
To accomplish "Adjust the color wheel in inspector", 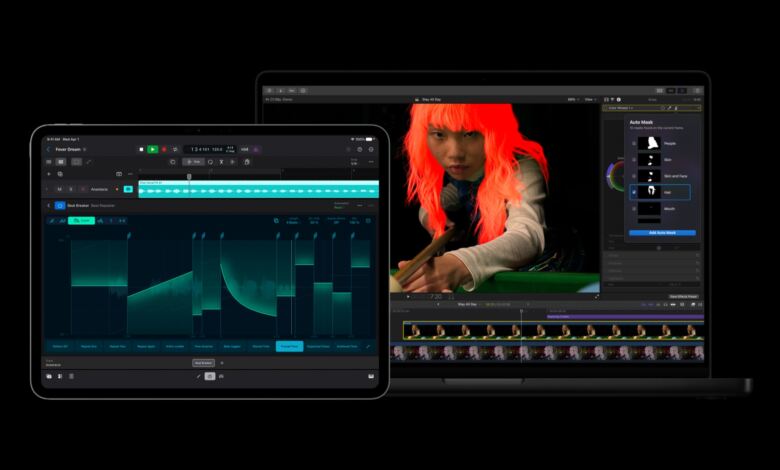I will [x=615, y=176].
